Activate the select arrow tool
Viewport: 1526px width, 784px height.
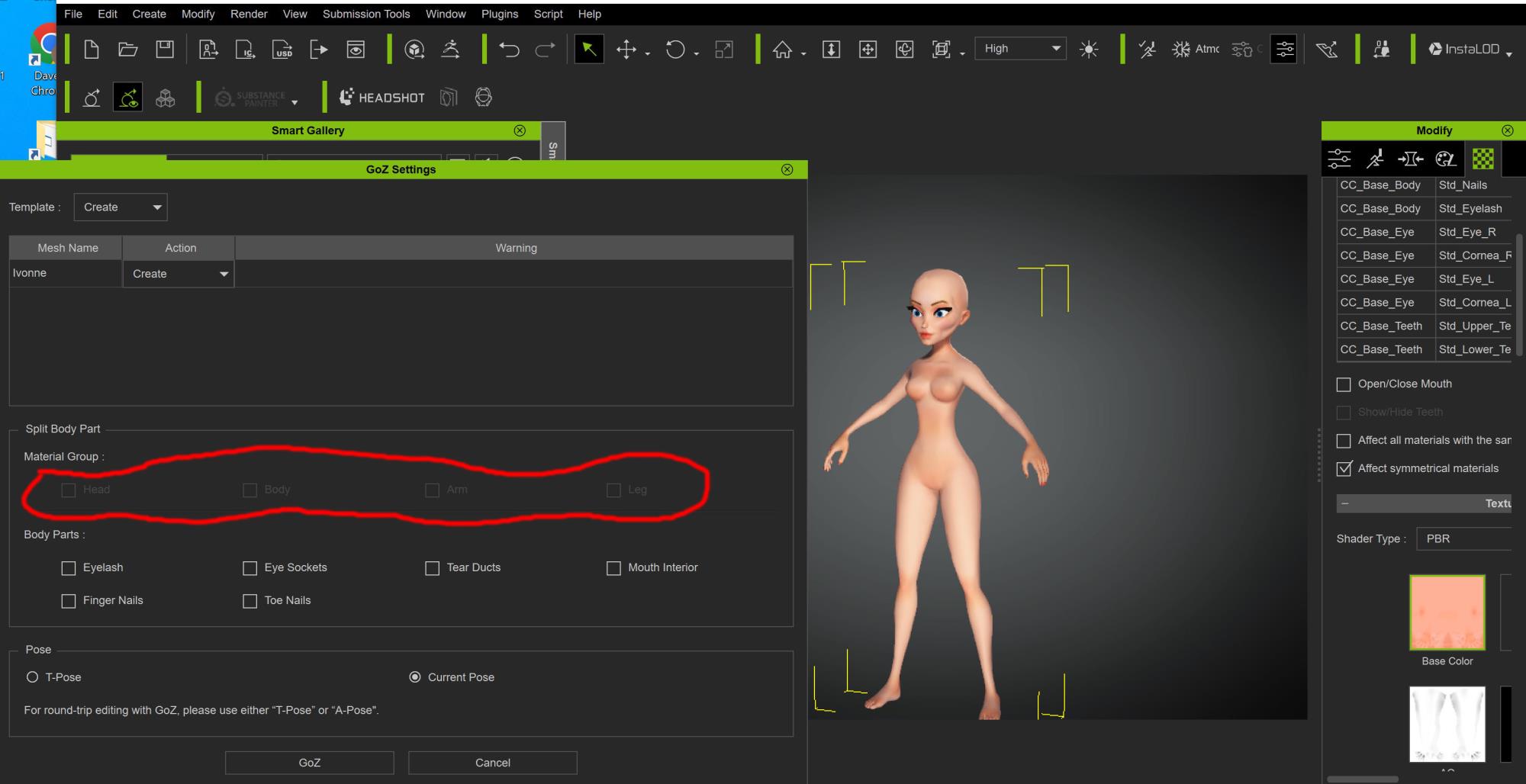588,50
